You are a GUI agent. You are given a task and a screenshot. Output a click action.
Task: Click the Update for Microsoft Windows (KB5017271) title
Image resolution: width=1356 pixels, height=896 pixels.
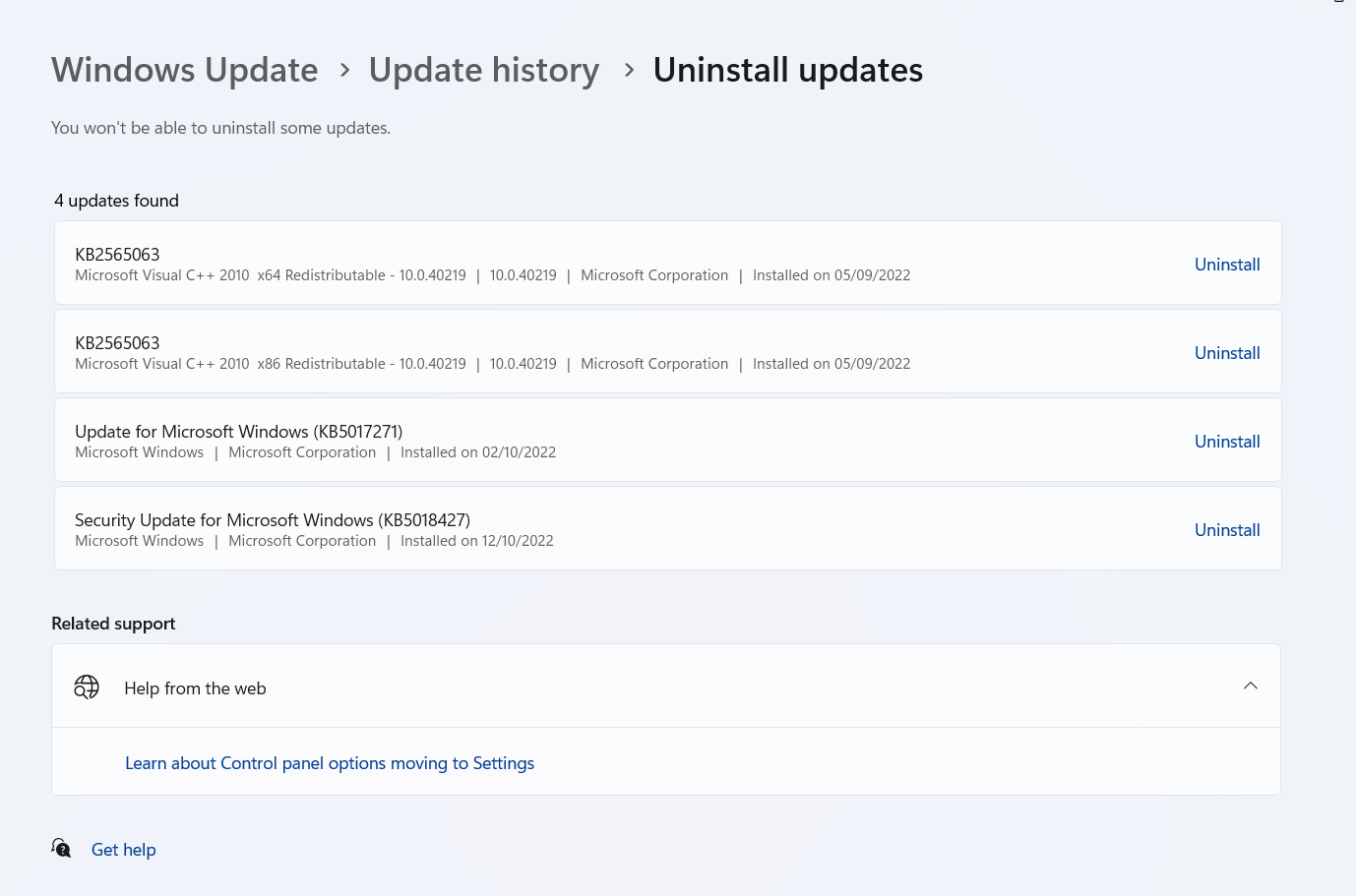tap(238, 432)
